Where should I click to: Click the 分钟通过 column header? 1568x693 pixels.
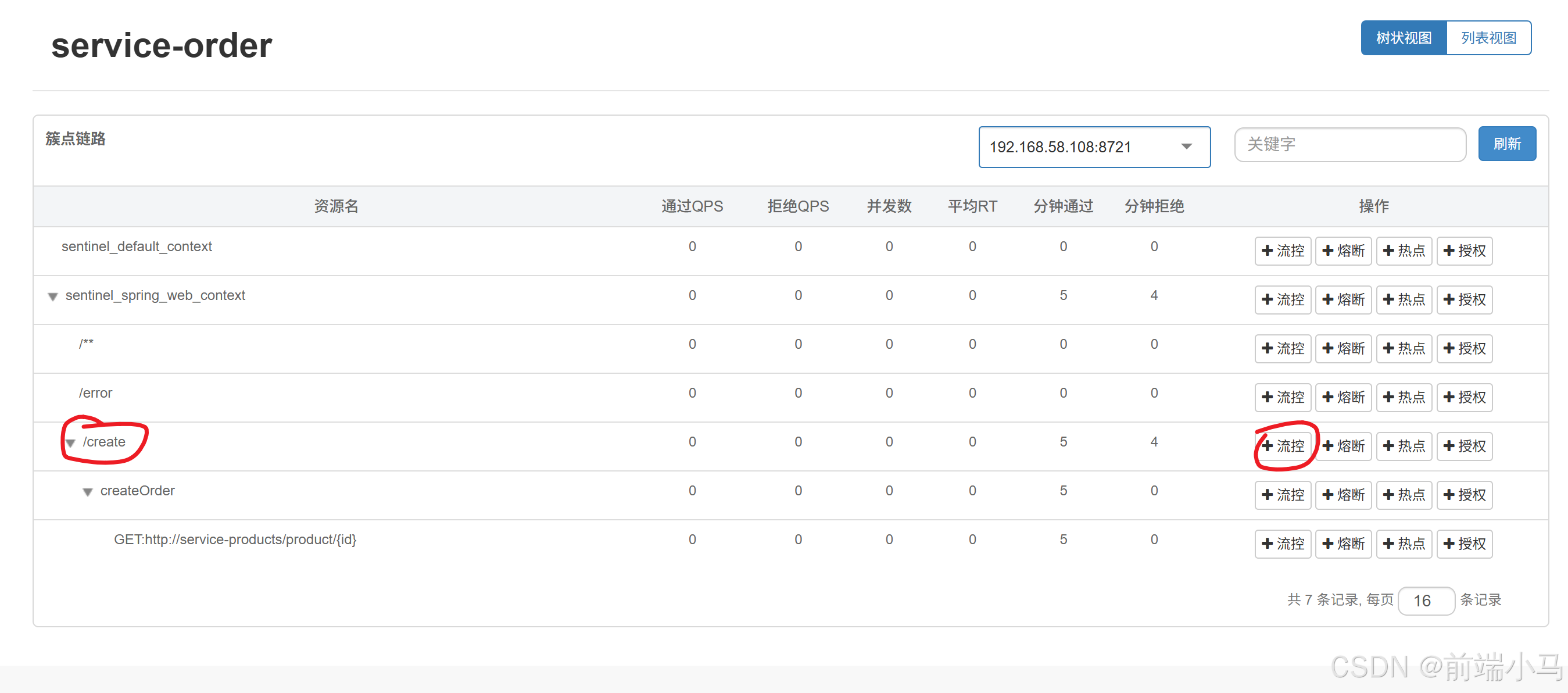coord(1063,206)
